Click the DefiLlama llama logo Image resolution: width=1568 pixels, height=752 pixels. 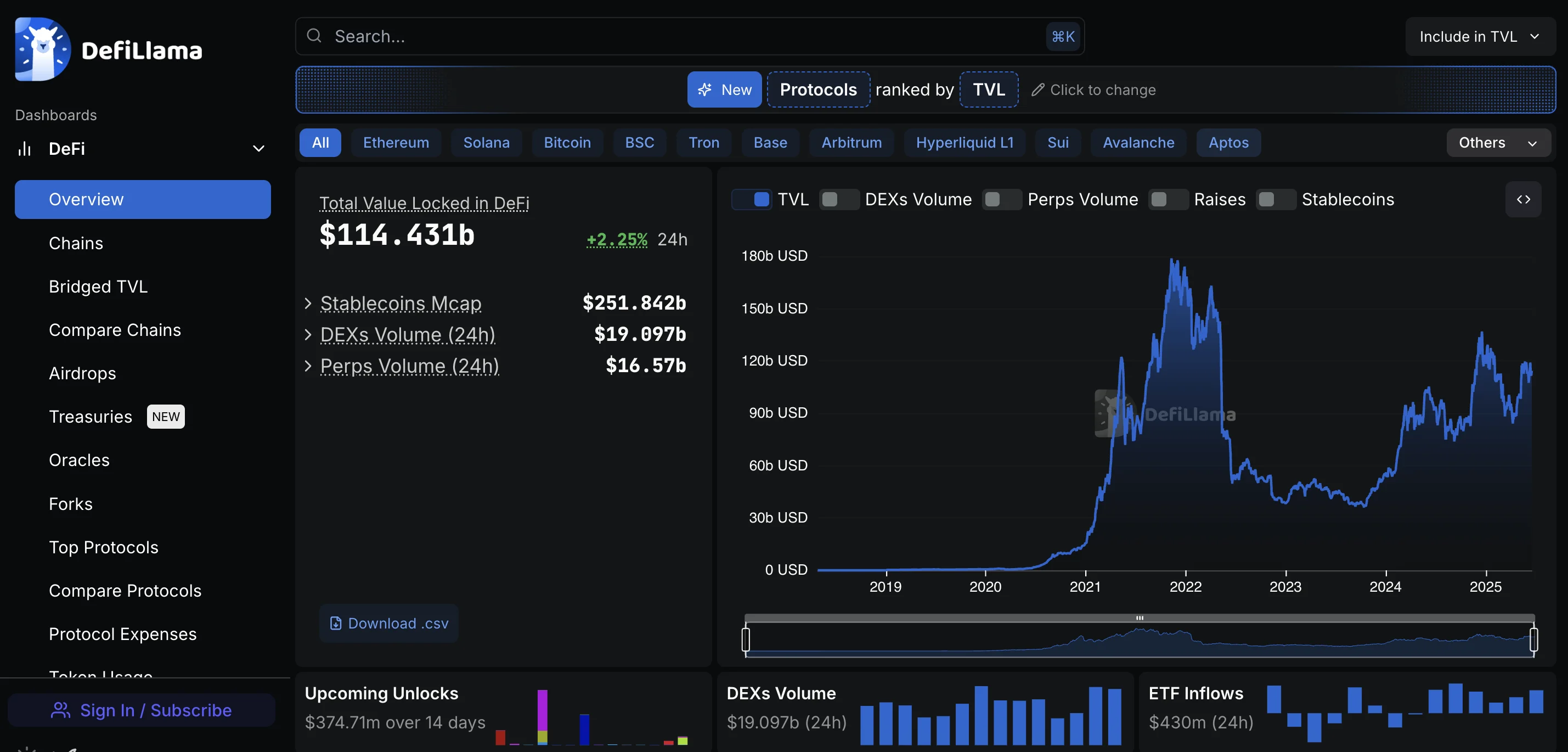click(x=43, y=49)
